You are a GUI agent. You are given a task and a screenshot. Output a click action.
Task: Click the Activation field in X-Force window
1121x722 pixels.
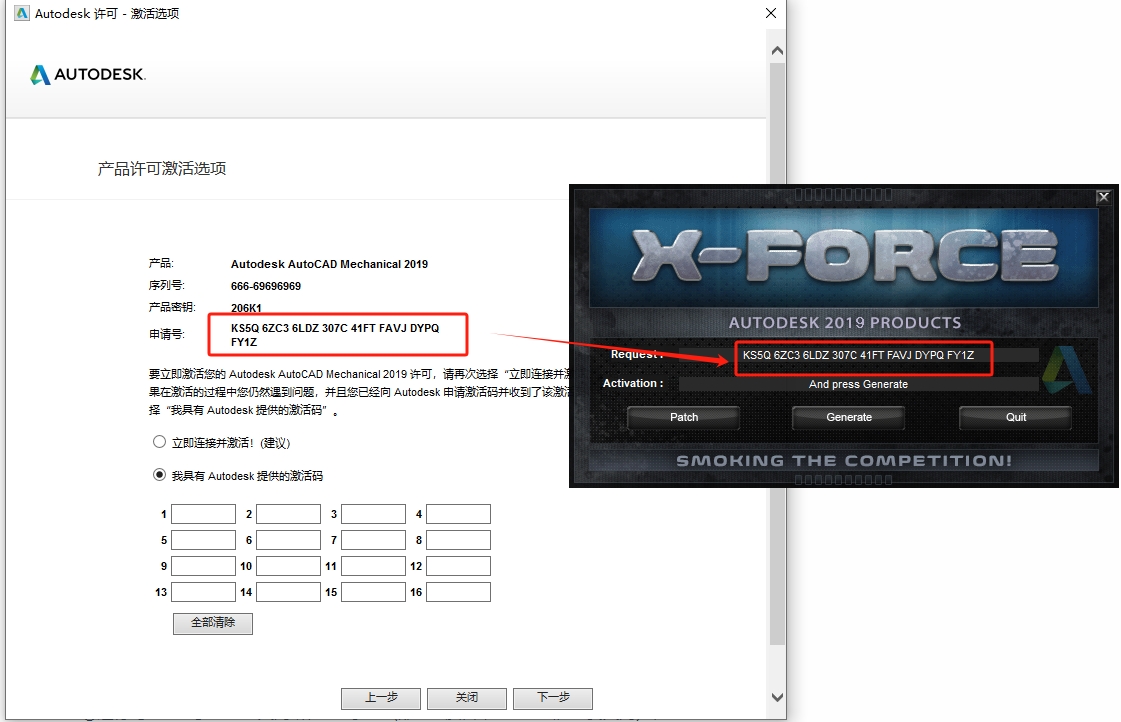click(x=859, y=384)
